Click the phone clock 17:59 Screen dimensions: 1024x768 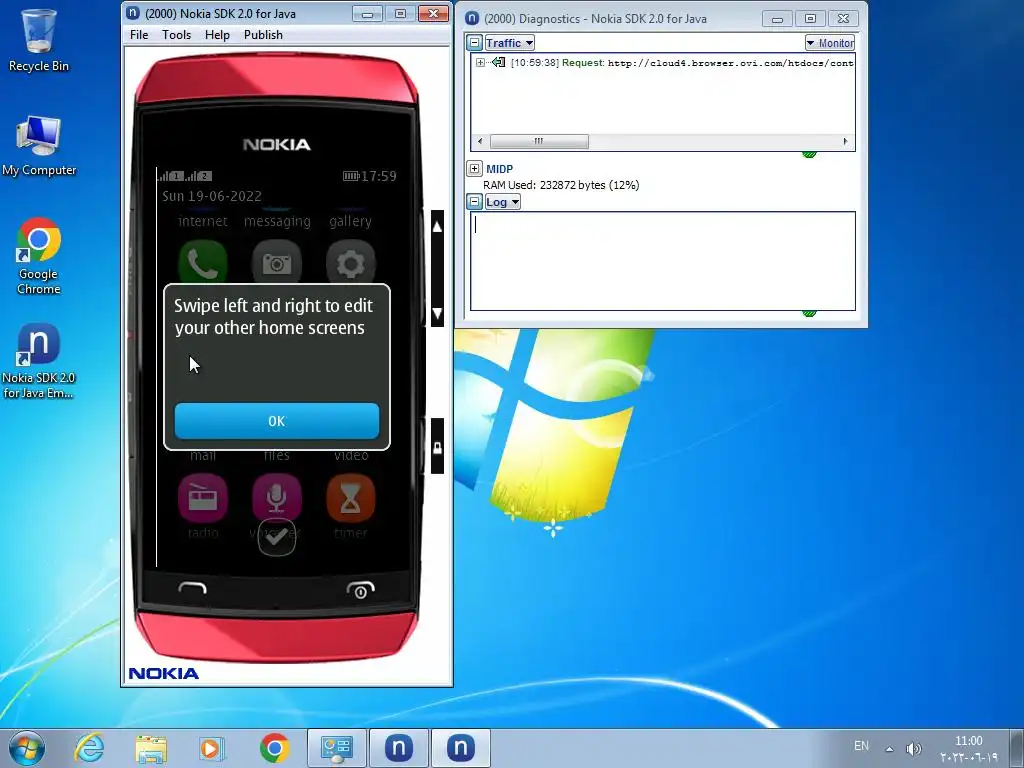[378, 176]
